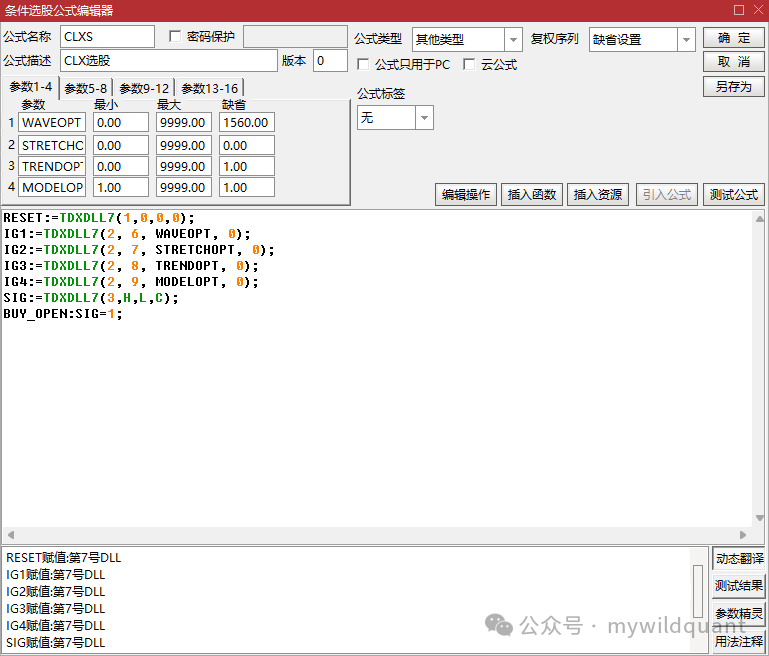Click the 另存为 save-as button
The height and width of the screenshot is (656, 769).
[733, 86]
